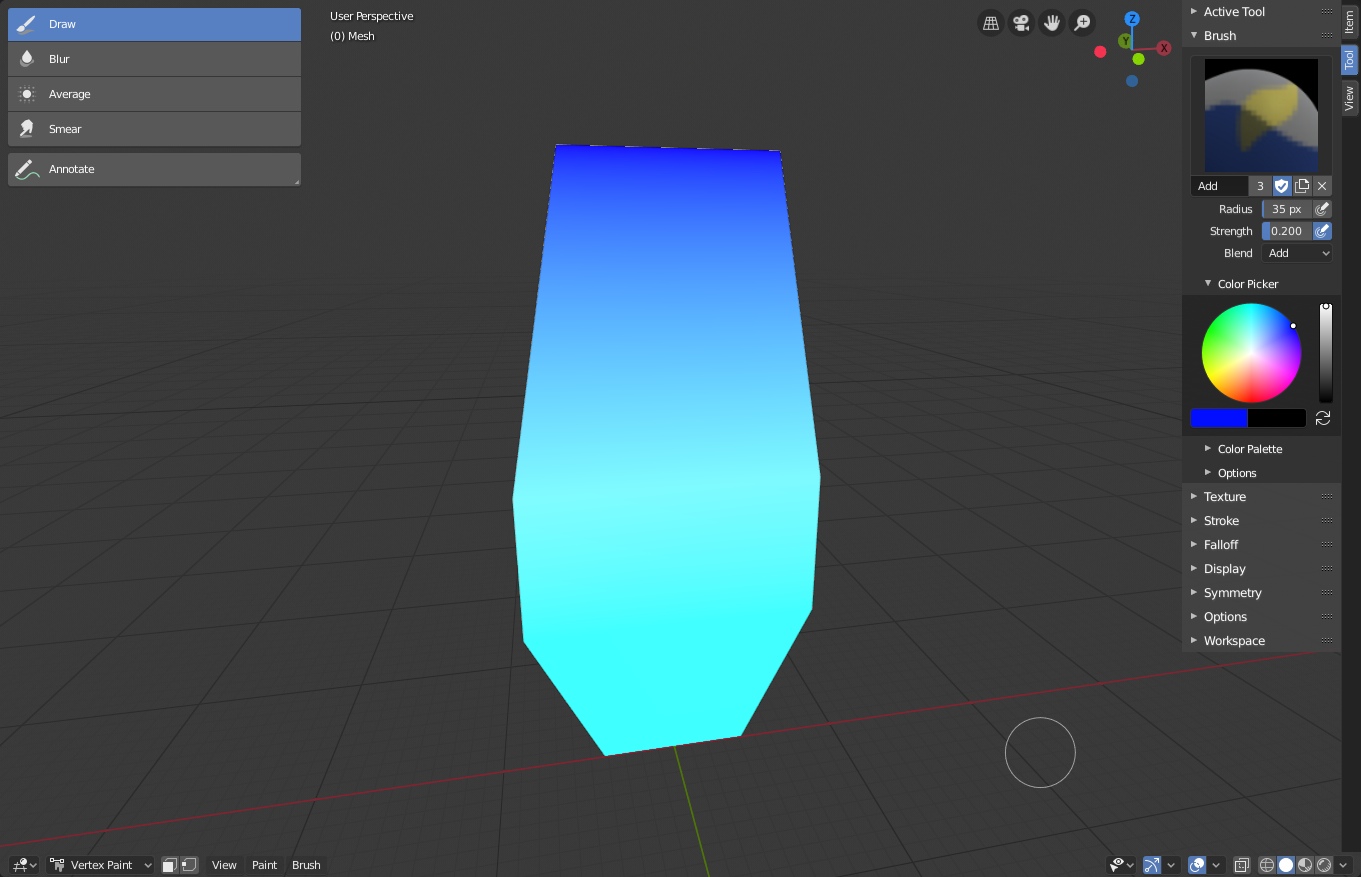Enable Rendered viewport shading mode
This screenshot has width=1361, height=877.
click(x=1324, y=865)
